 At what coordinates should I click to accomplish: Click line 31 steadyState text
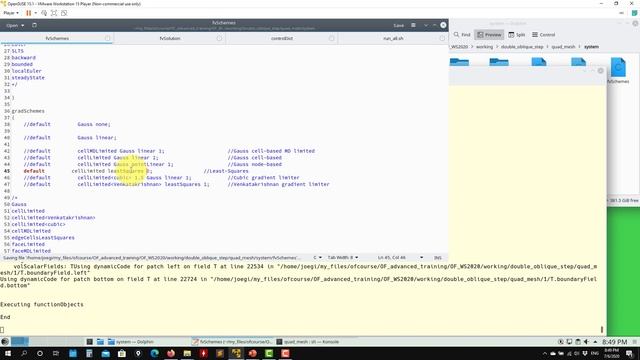click(x=28, y=78)
